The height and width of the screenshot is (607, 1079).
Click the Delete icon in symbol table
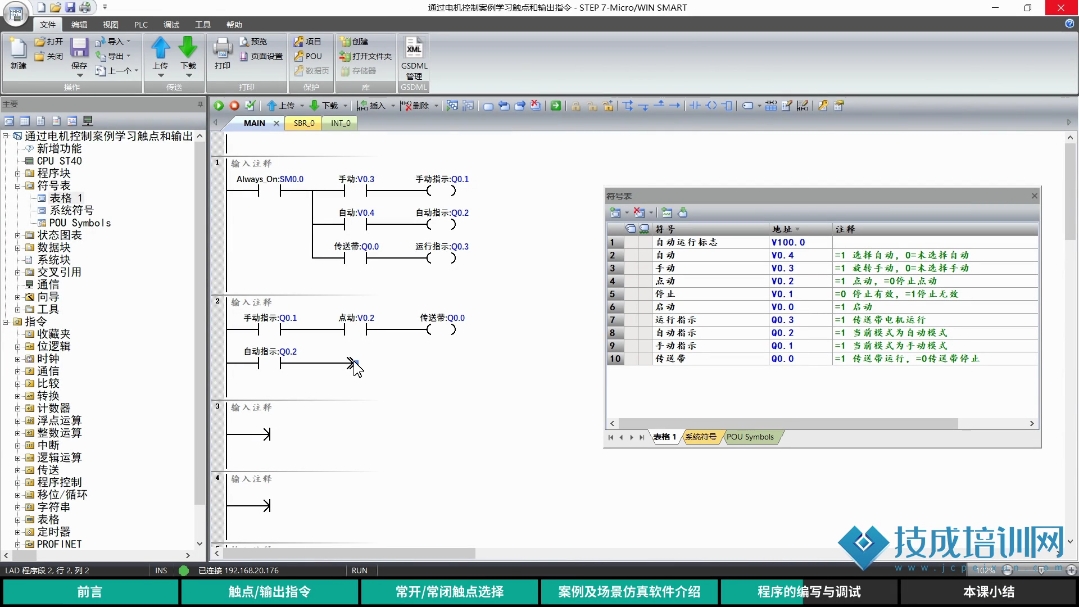639,213
